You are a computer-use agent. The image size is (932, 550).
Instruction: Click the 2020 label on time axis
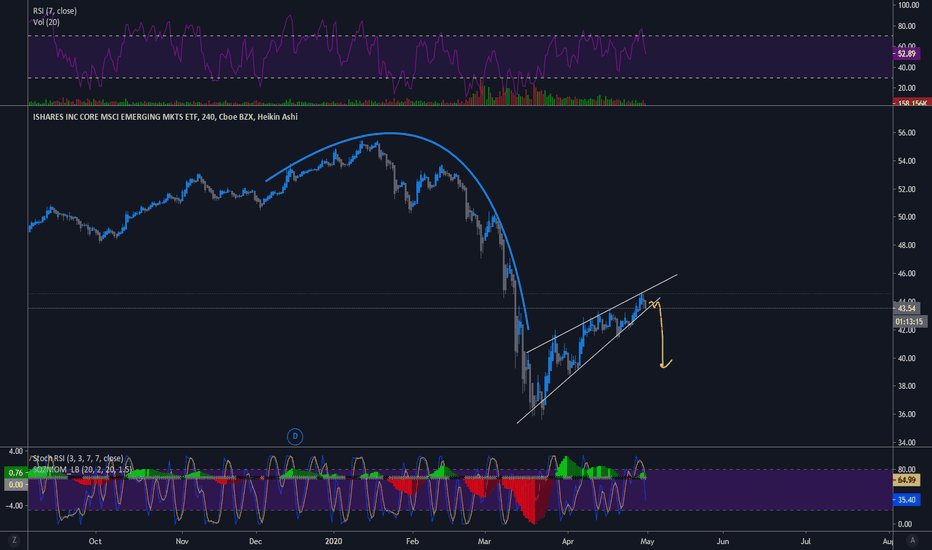(334, 541)
